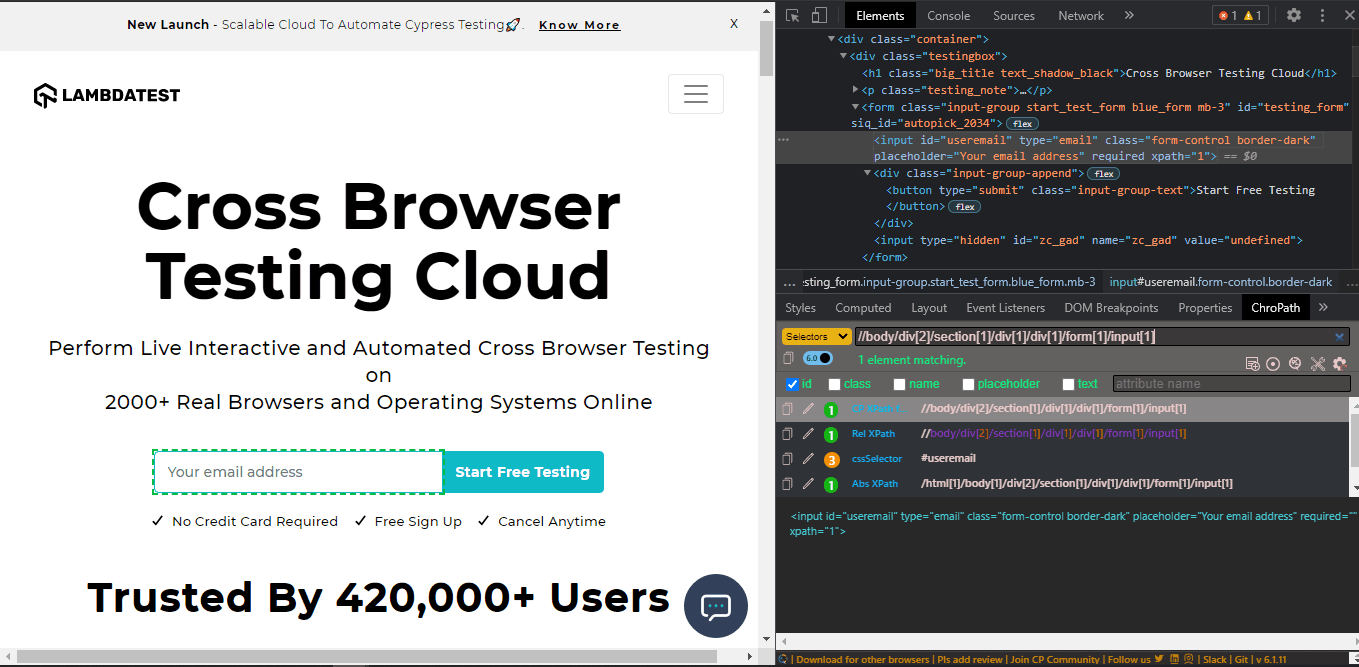Click the Know More link in banner

(579, 25)
